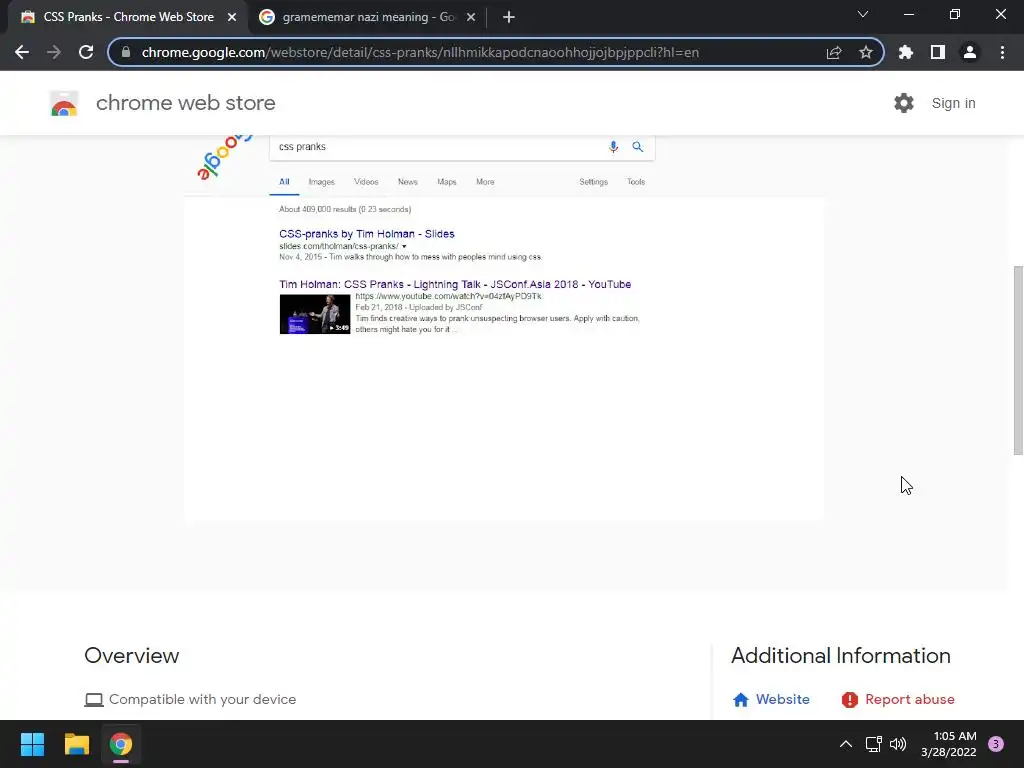Click the home icon beside Website
Viewport: 1024px width, 768px height.
[741, 700]
